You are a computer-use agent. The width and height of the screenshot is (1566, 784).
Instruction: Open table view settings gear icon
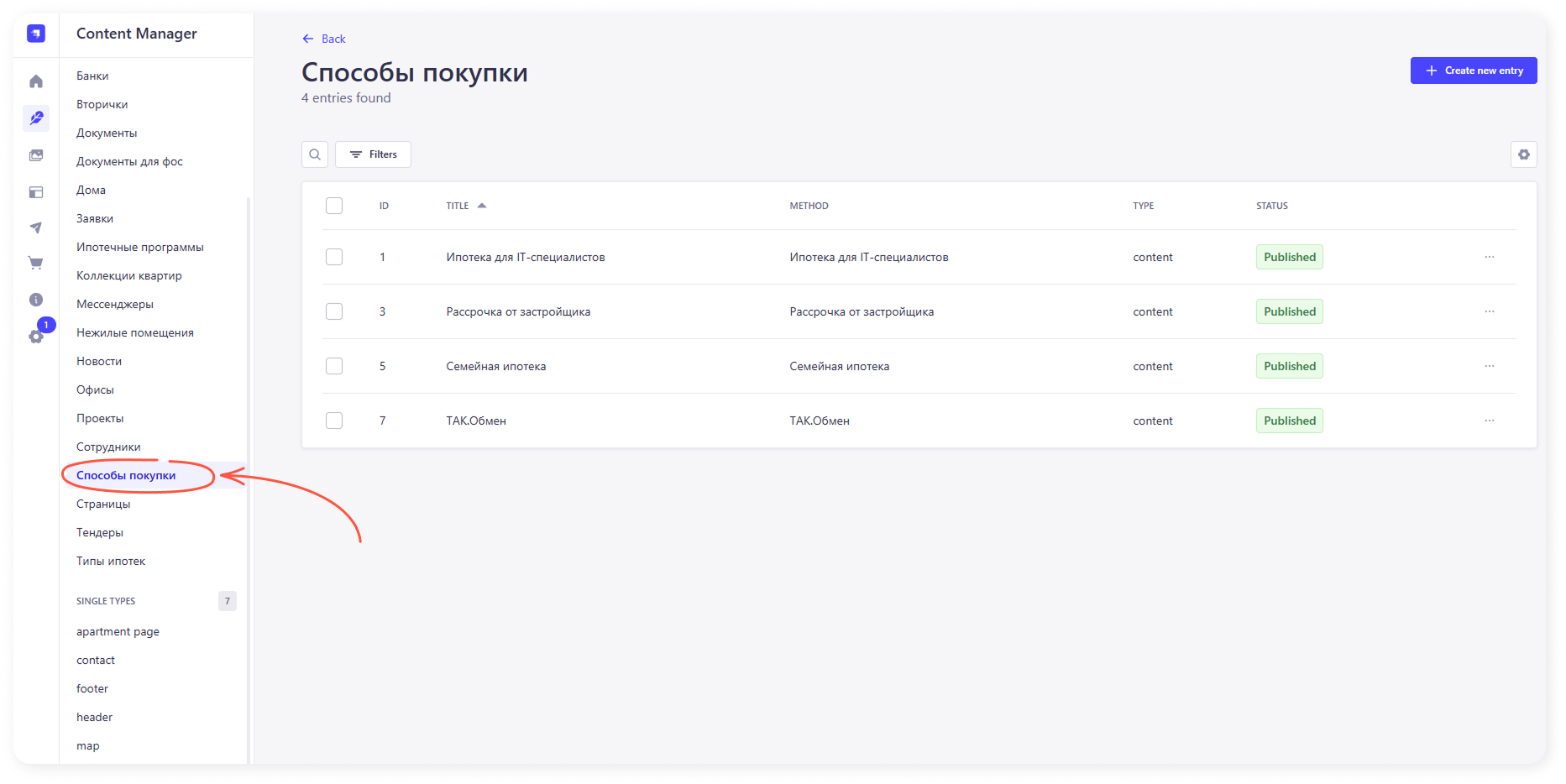(x=1523, y=154)
